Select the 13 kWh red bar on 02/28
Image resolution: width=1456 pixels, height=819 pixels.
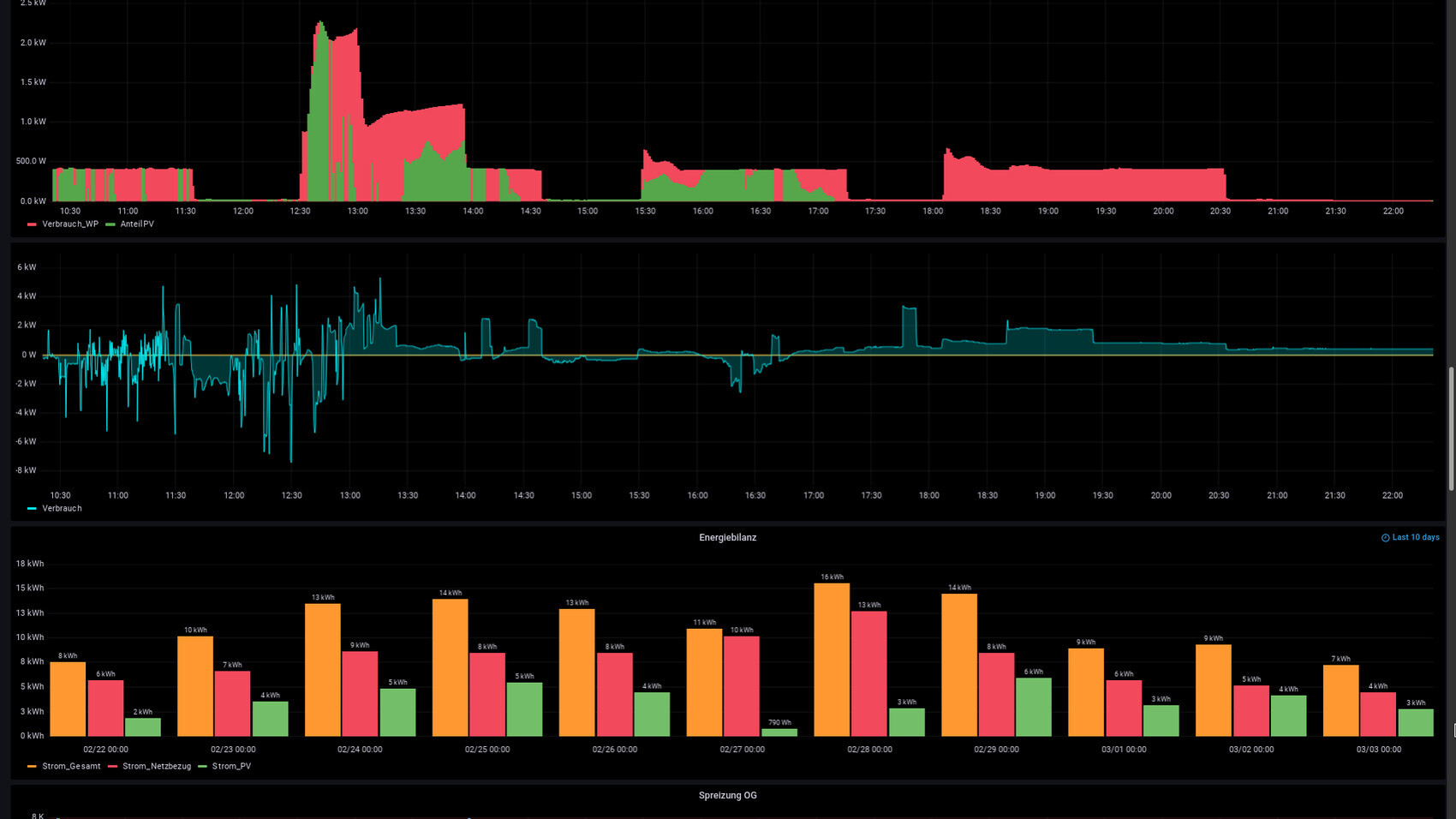click(868, 673)
